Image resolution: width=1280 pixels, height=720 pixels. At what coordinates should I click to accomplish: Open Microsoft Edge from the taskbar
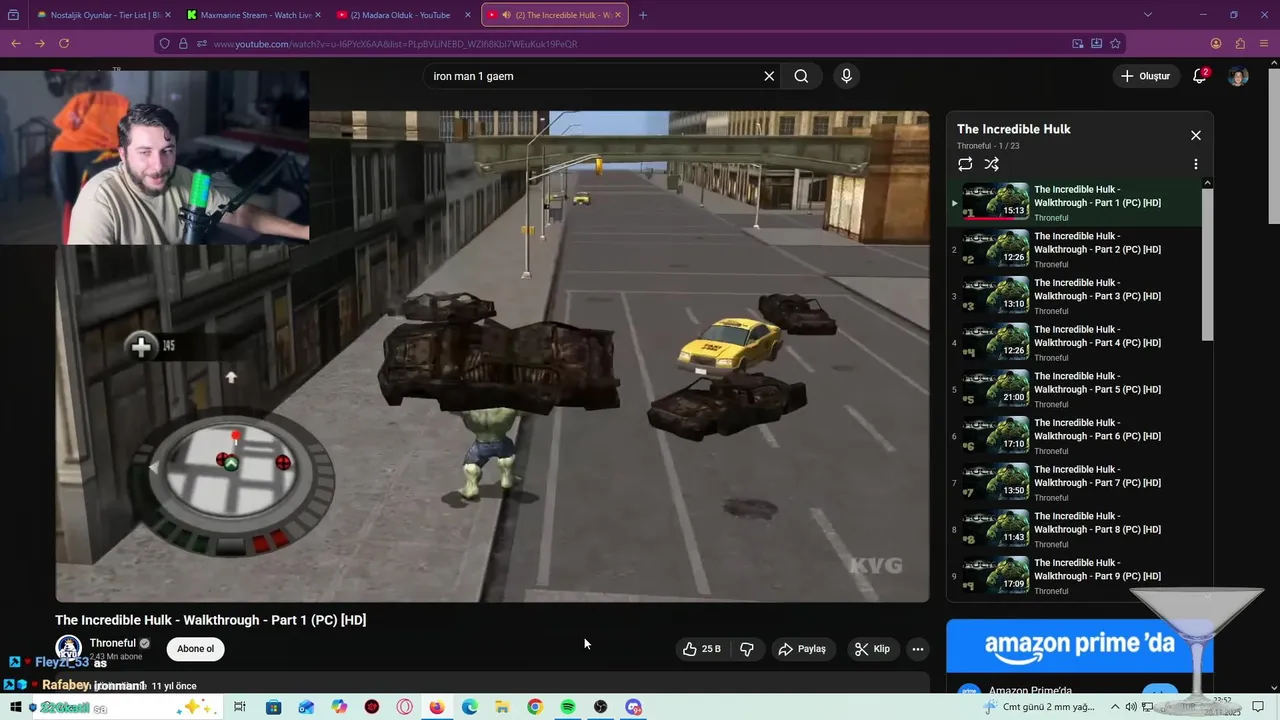pos(470,707)
